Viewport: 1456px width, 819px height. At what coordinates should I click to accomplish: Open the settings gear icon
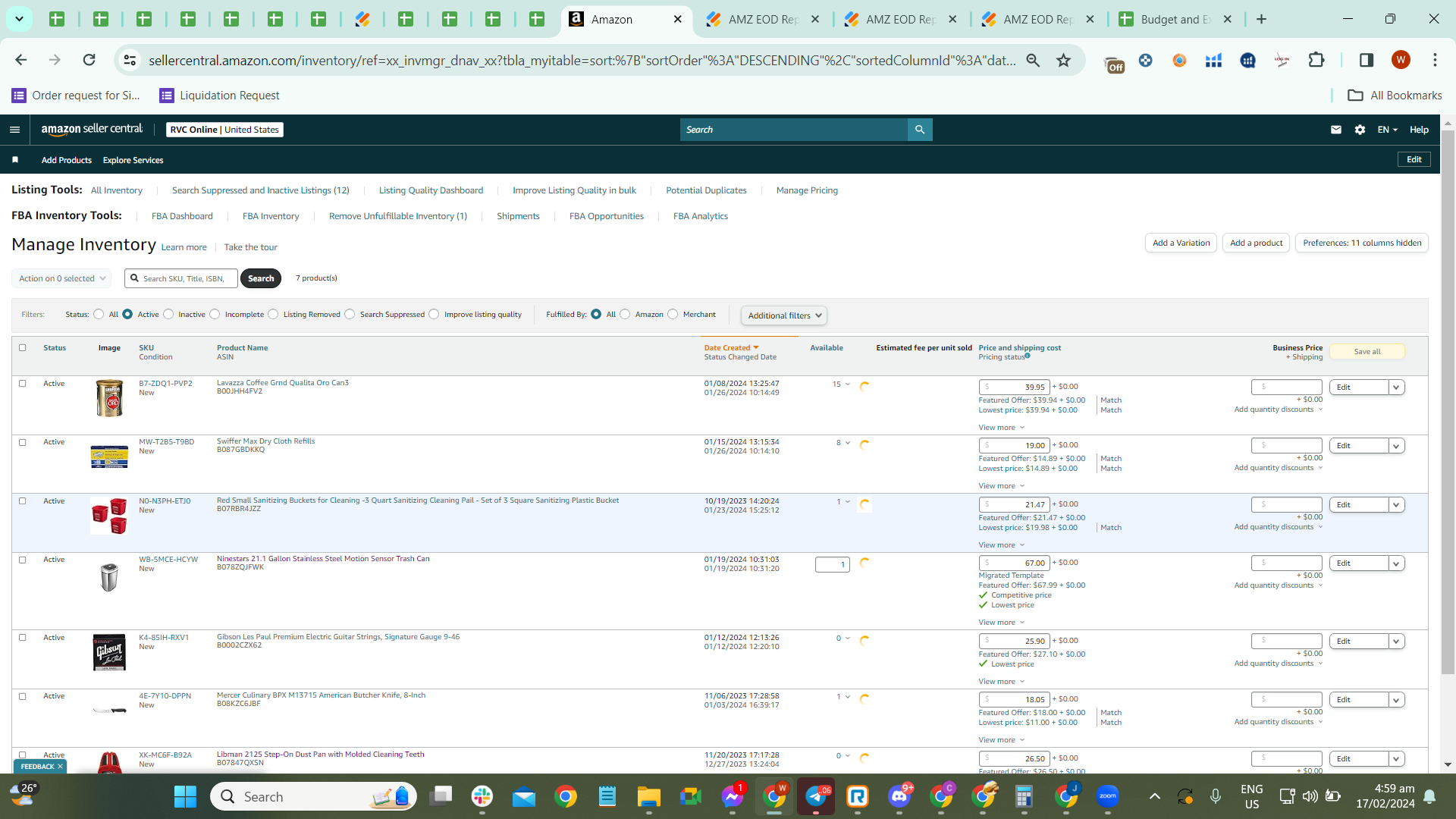(1360, 130)
